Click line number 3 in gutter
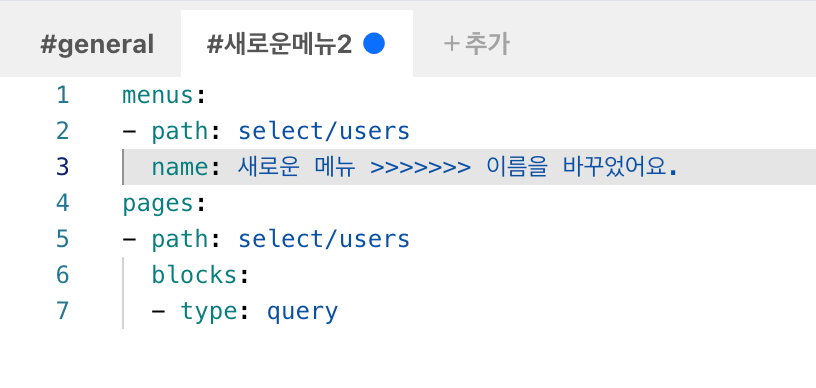Screen dimensions: 816x388 click(x=62, y=167)
